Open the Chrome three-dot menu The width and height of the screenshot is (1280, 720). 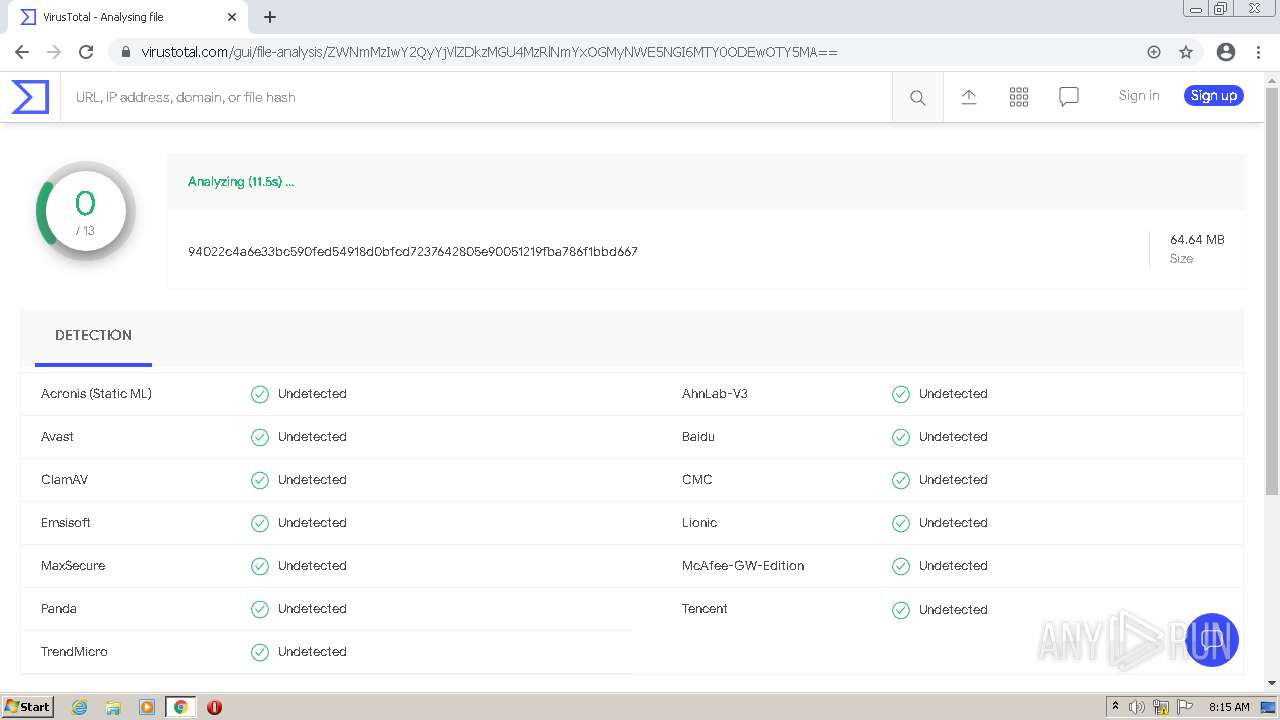tap(1257, 52)
